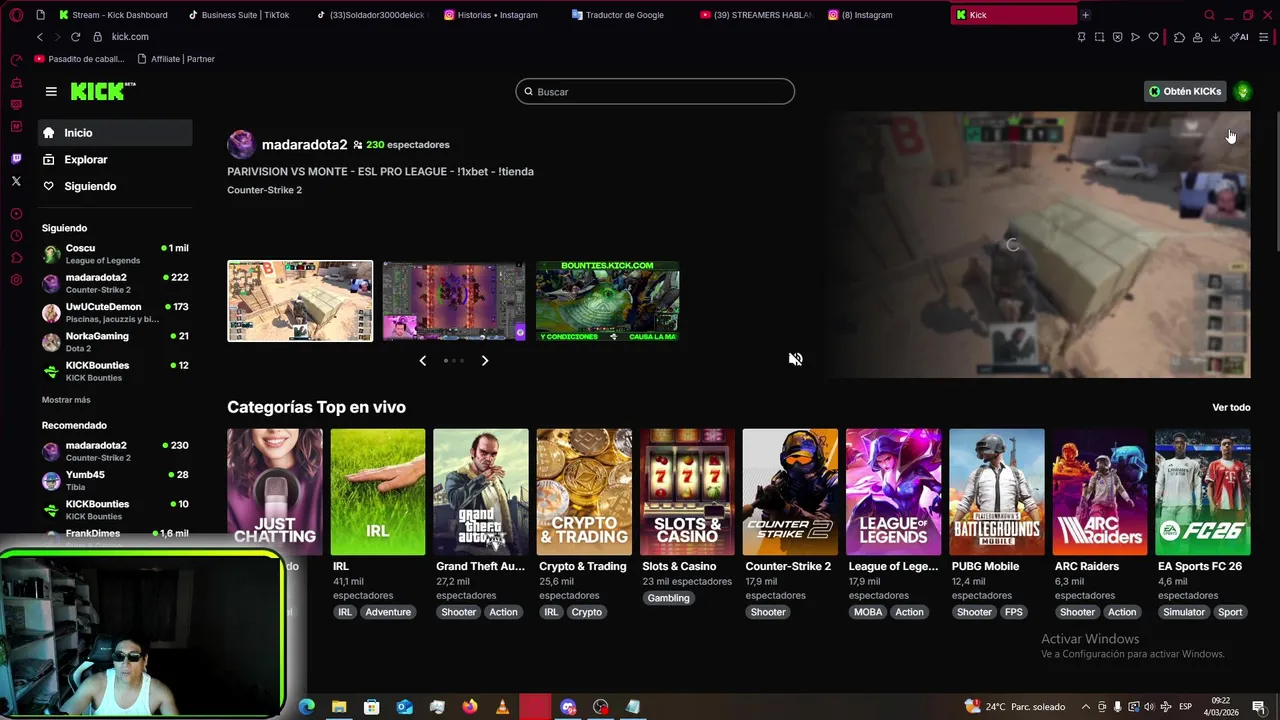
Task: Open Firefox from the Windows taskbar
Action: (470, 707)
